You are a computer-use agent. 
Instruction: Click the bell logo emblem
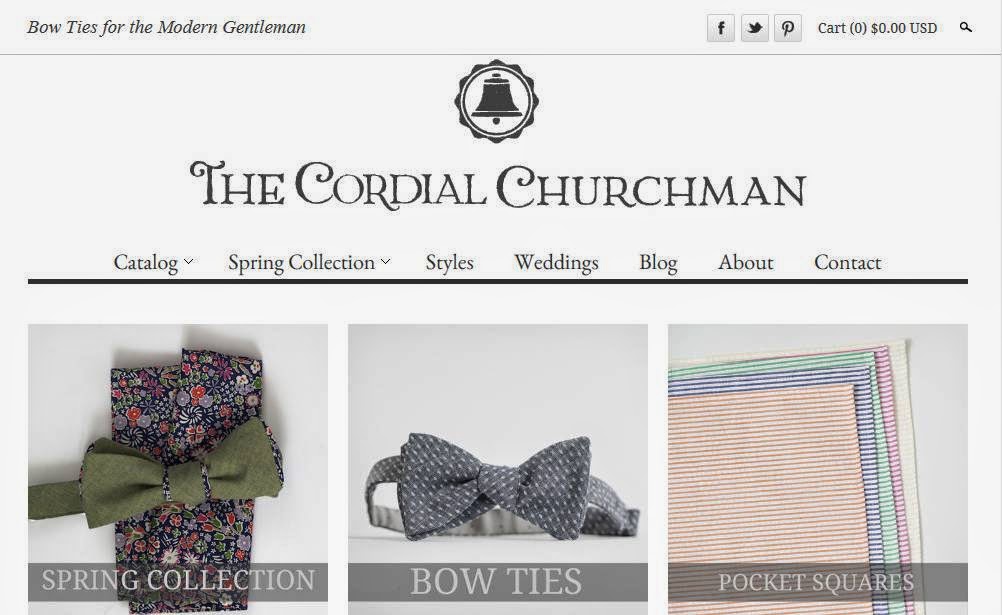(x=497, y=101)
